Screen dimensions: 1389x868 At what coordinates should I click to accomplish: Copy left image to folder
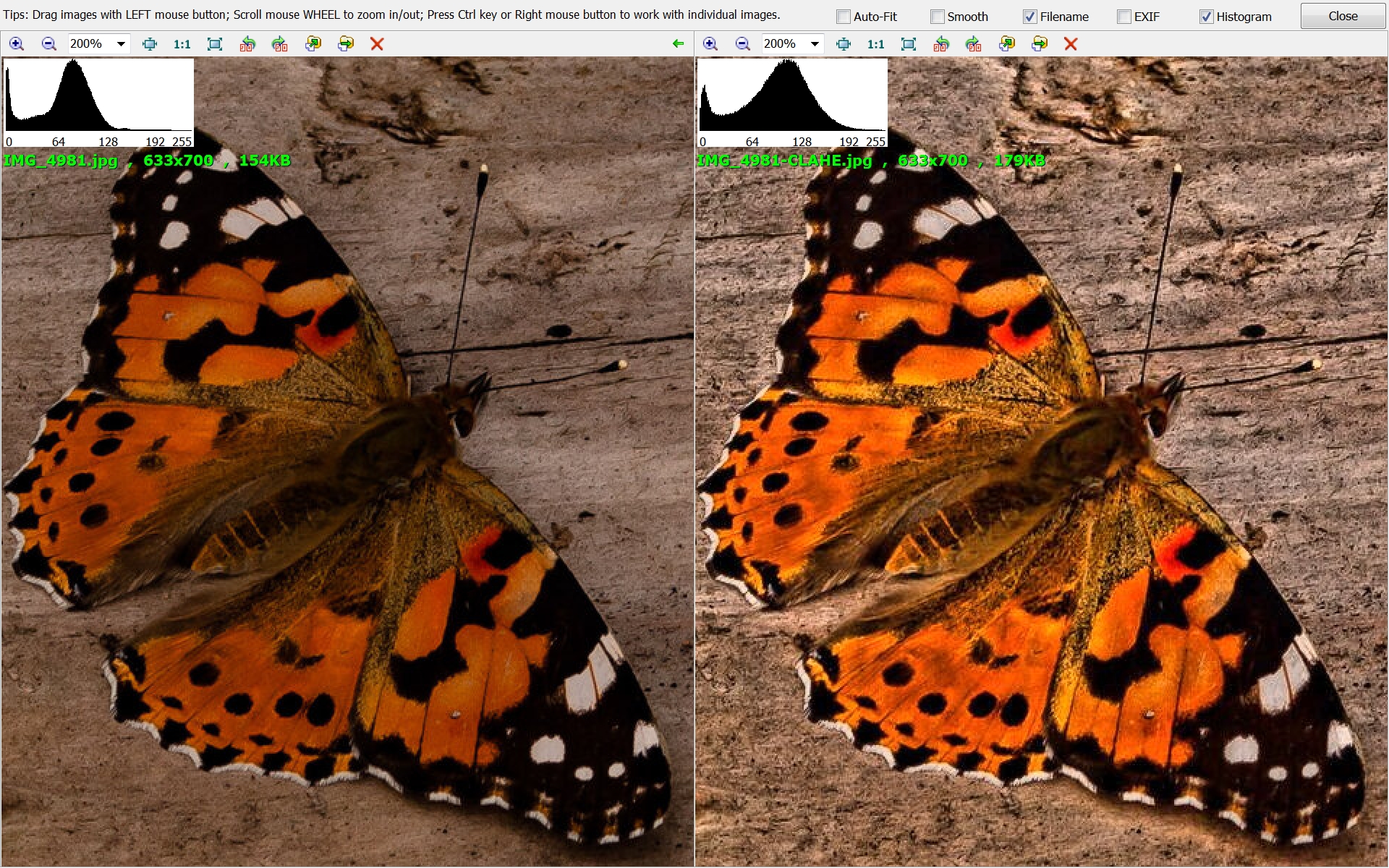313,44
